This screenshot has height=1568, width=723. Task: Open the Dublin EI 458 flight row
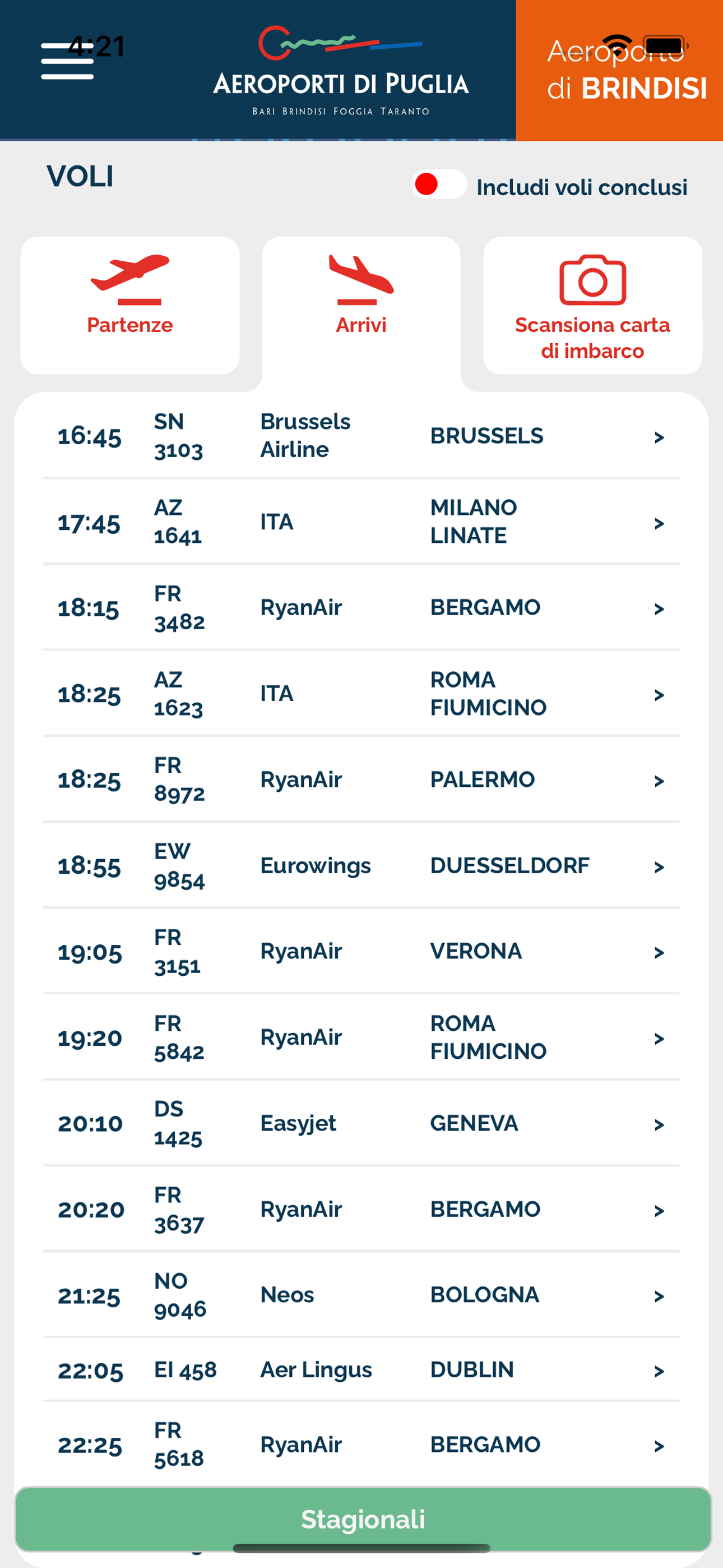click(361, 1369)
